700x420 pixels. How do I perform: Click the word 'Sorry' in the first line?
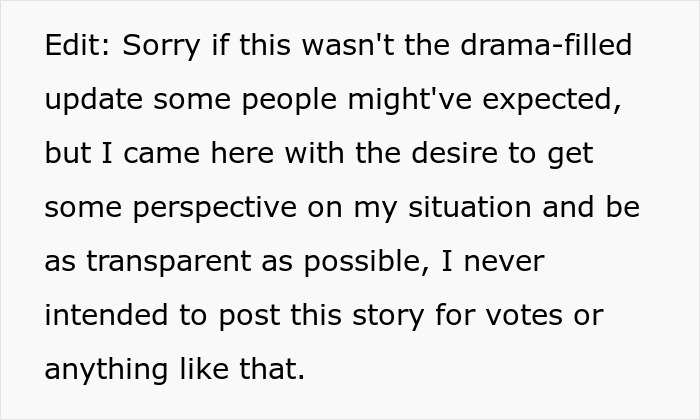point(161,46)
